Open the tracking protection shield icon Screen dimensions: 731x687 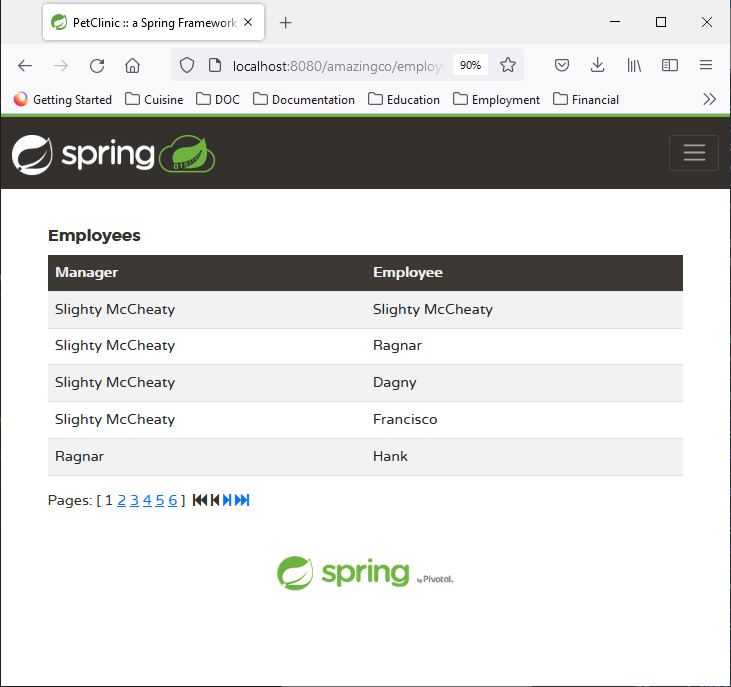(x=187, y=65)
